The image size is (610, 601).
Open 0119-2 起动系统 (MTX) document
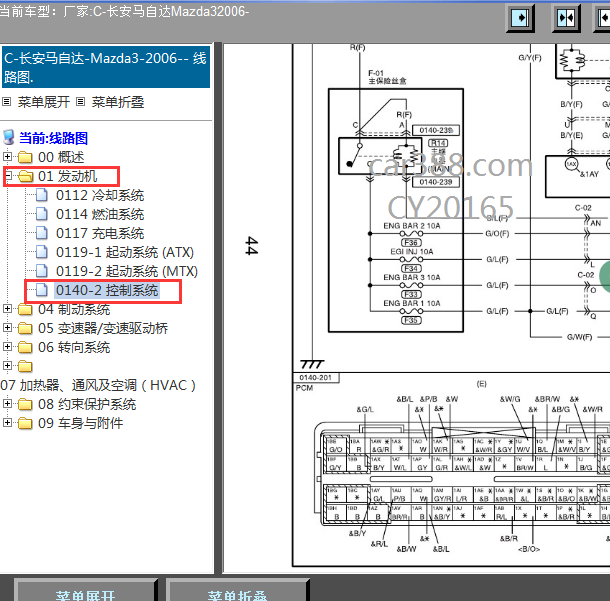tap(127, 271)
